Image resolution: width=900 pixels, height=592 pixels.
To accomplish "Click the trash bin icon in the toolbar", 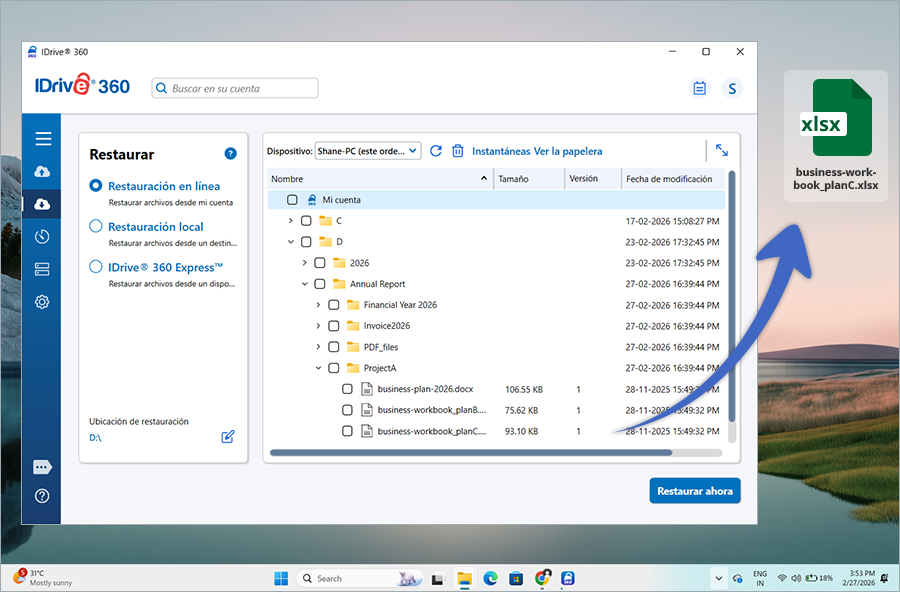I will (458, 151).
